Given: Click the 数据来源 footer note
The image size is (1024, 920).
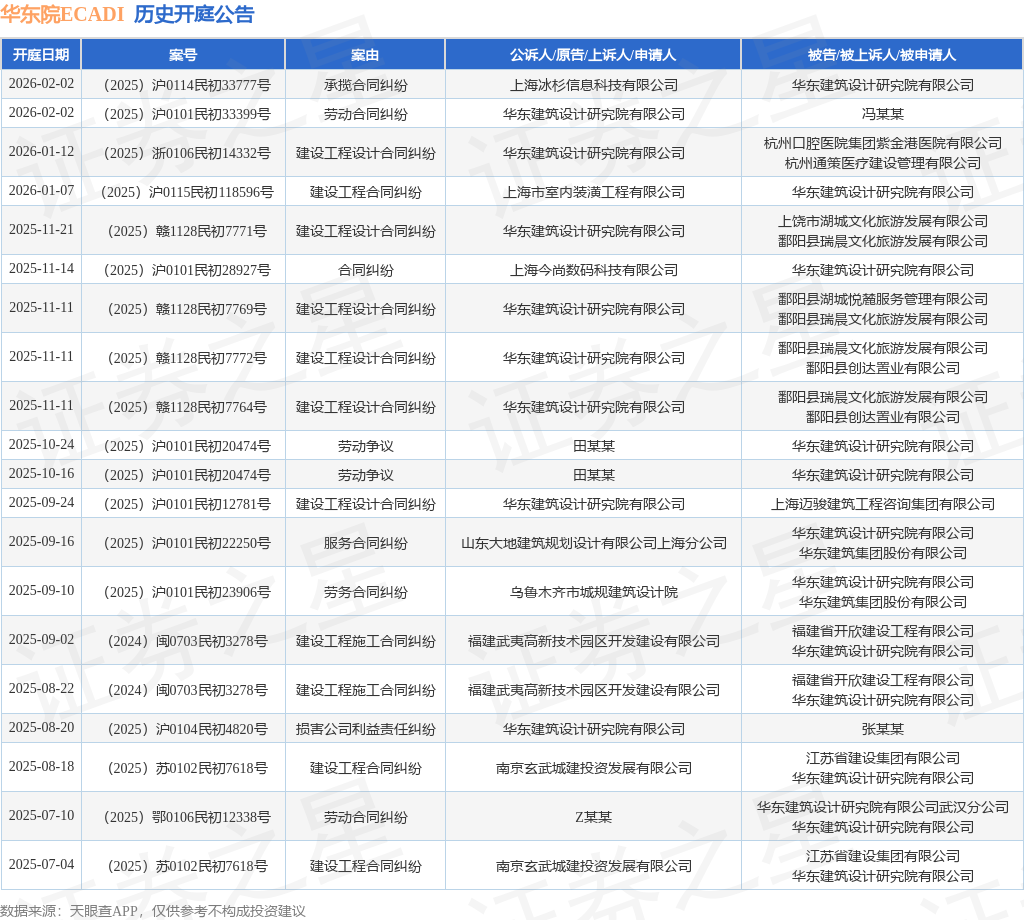Looking at the screenshot, I should point(153,911).
